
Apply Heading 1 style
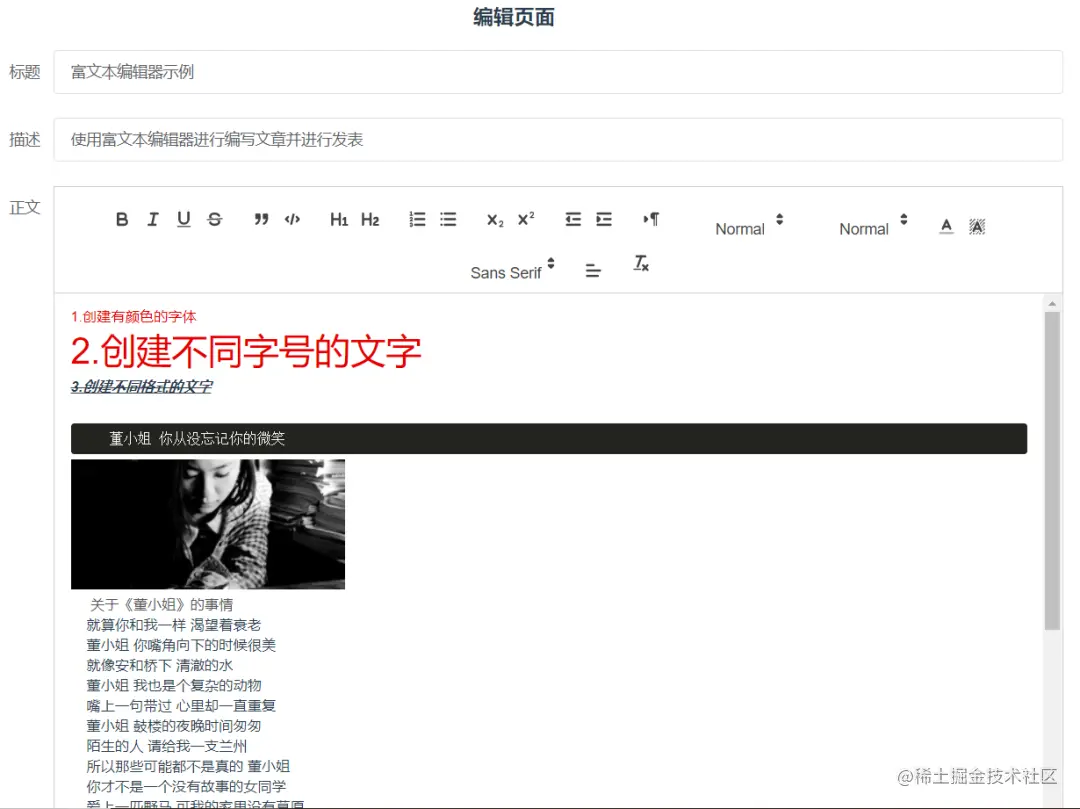339,220
